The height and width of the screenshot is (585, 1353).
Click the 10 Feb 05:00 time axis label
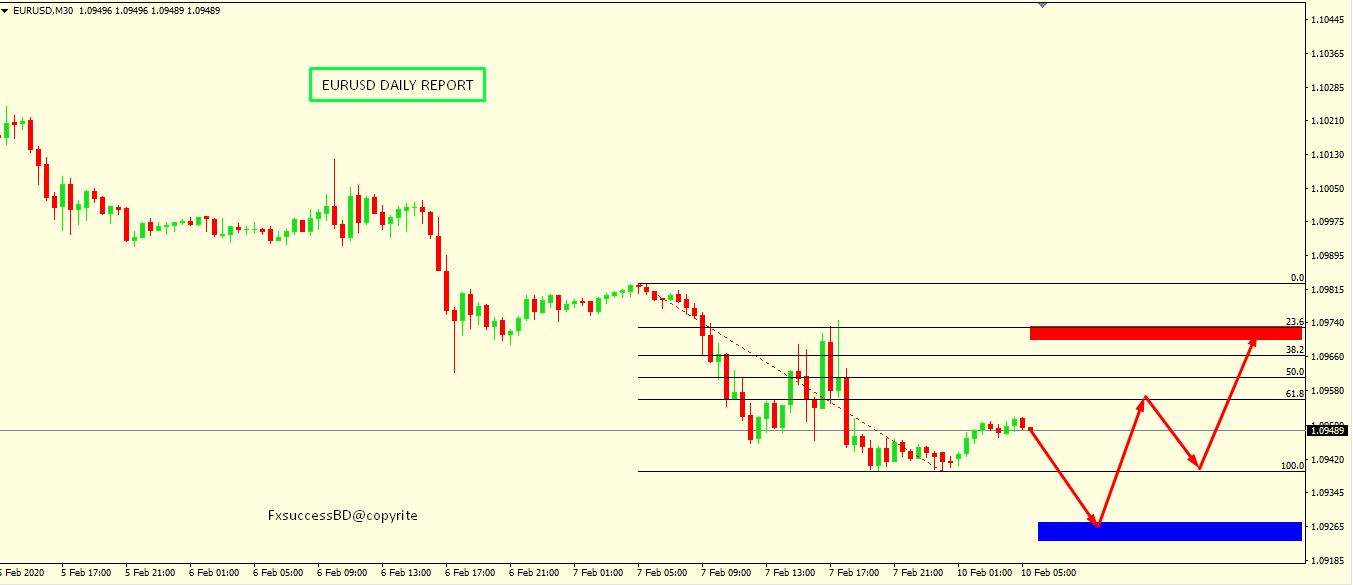[1047, 573]
